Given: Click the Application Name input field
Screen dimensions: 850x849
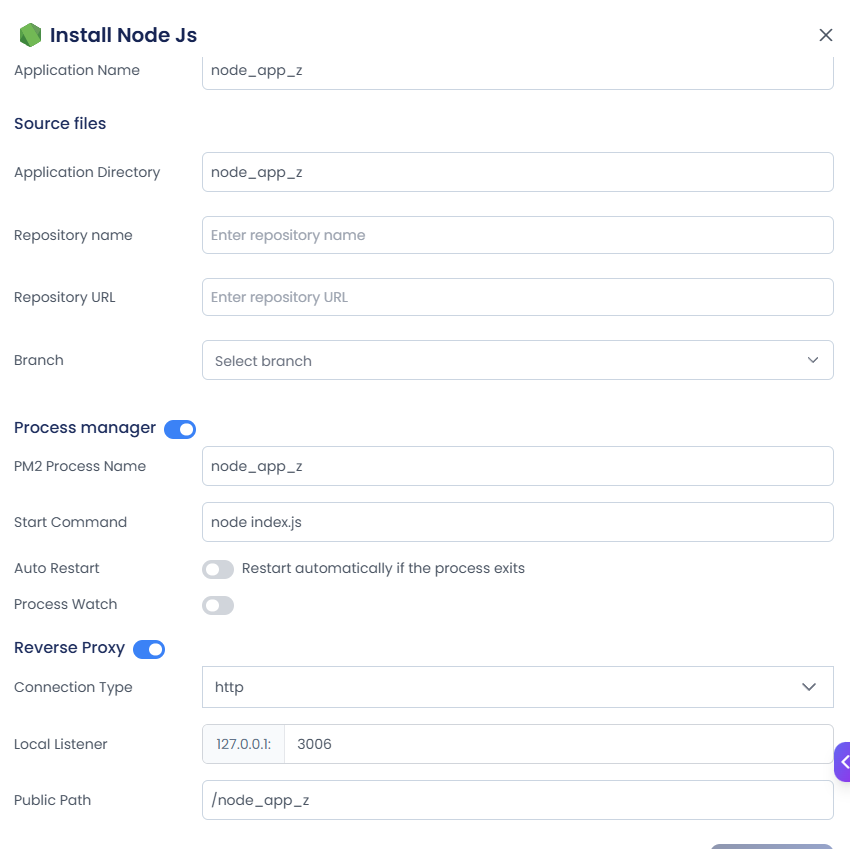Looking at the screenshot, I should coord(518,72).
